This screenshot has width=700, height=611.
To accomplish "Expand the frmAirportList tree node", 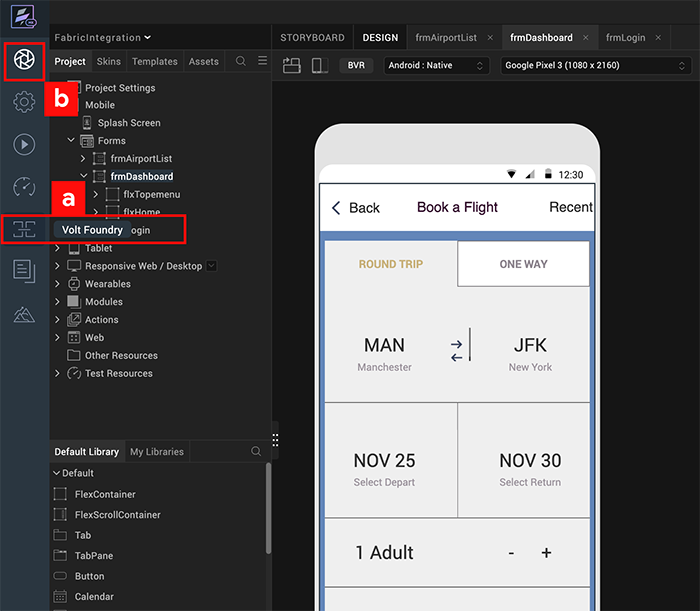I will [84, 159].
